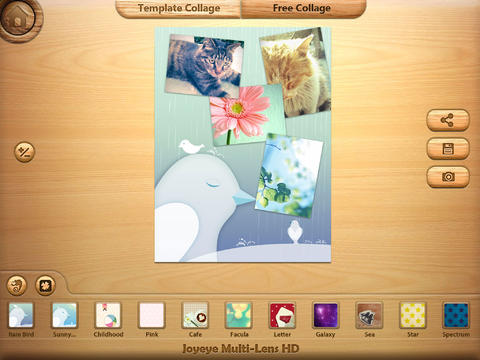Switch to Template Collage tab

(x=179, y=8)
